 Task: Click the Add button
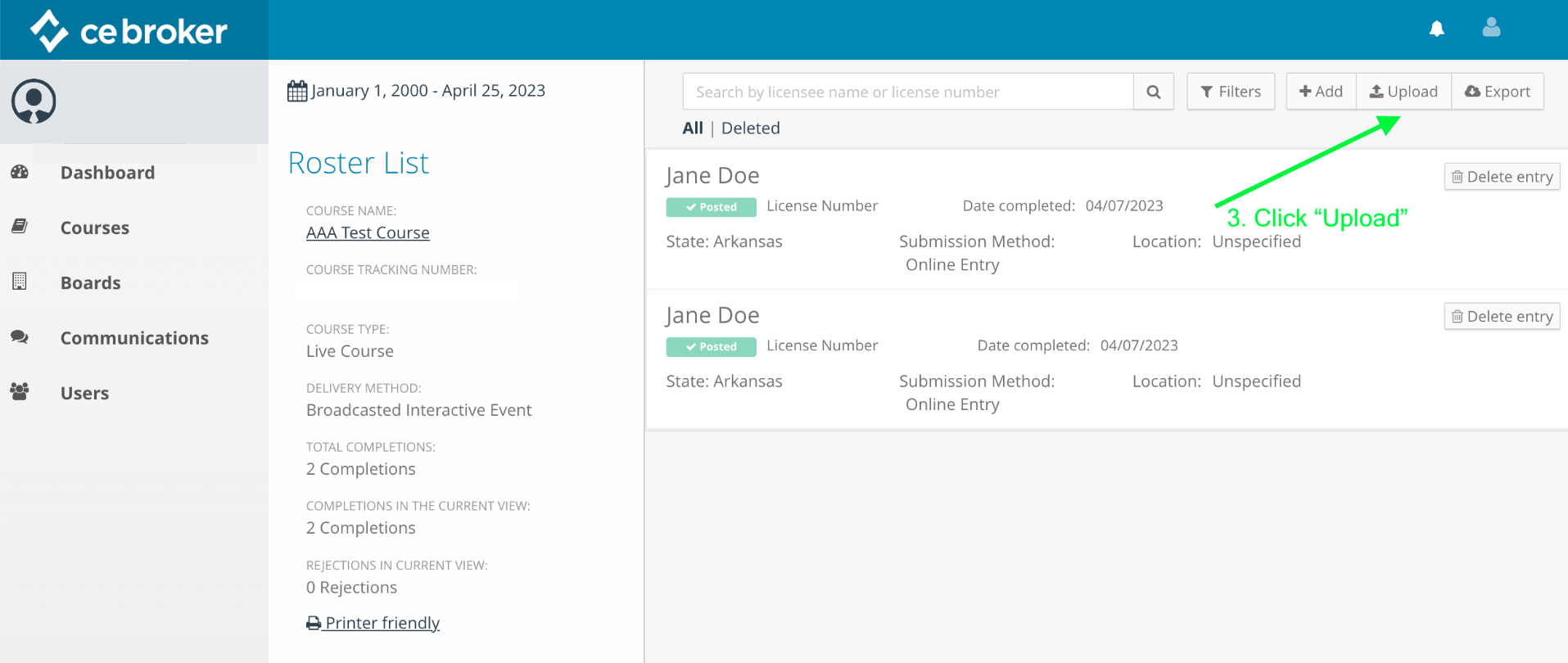coord(1321,92)
